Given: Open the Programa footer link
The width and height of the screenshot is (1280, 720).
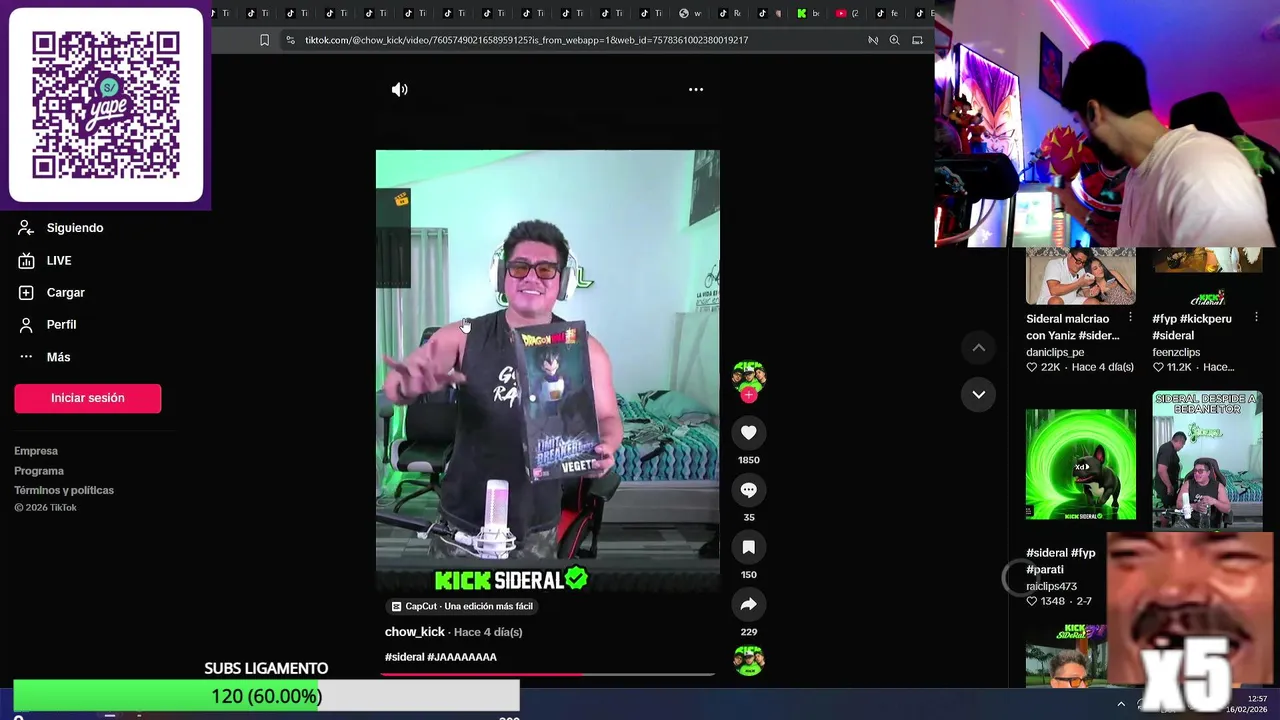Looking at the screenshot, I should (39, 471).
